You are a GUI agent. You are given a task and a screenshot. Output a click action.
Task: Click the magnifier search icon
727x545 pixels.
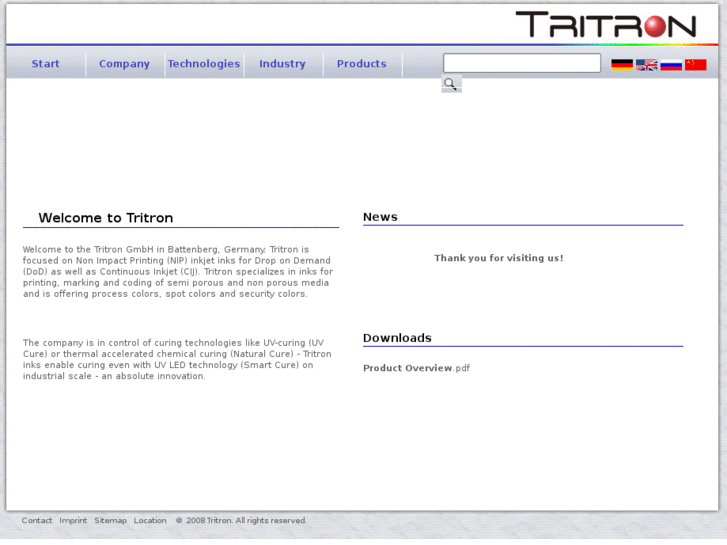click(x=451, y=84)
